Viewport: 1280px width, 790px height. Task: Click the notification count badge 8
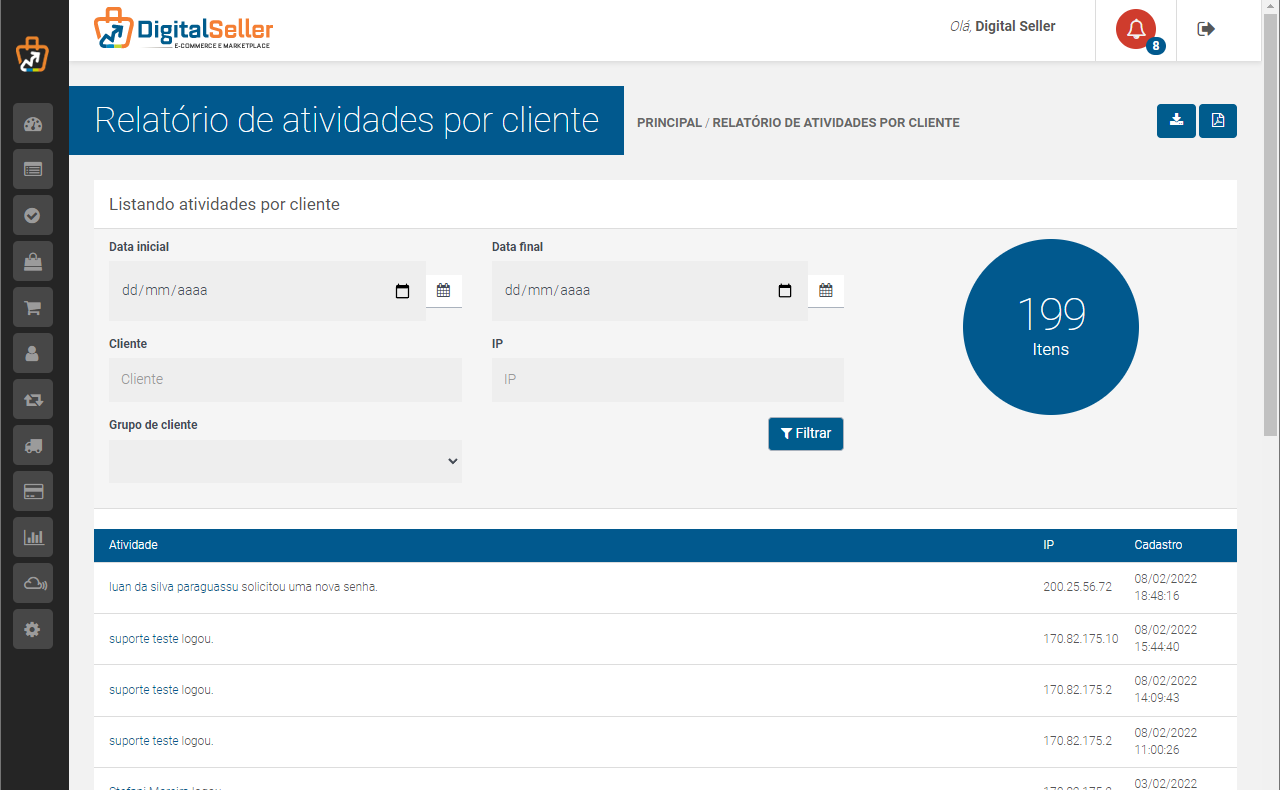click(x=1156, y=46)
